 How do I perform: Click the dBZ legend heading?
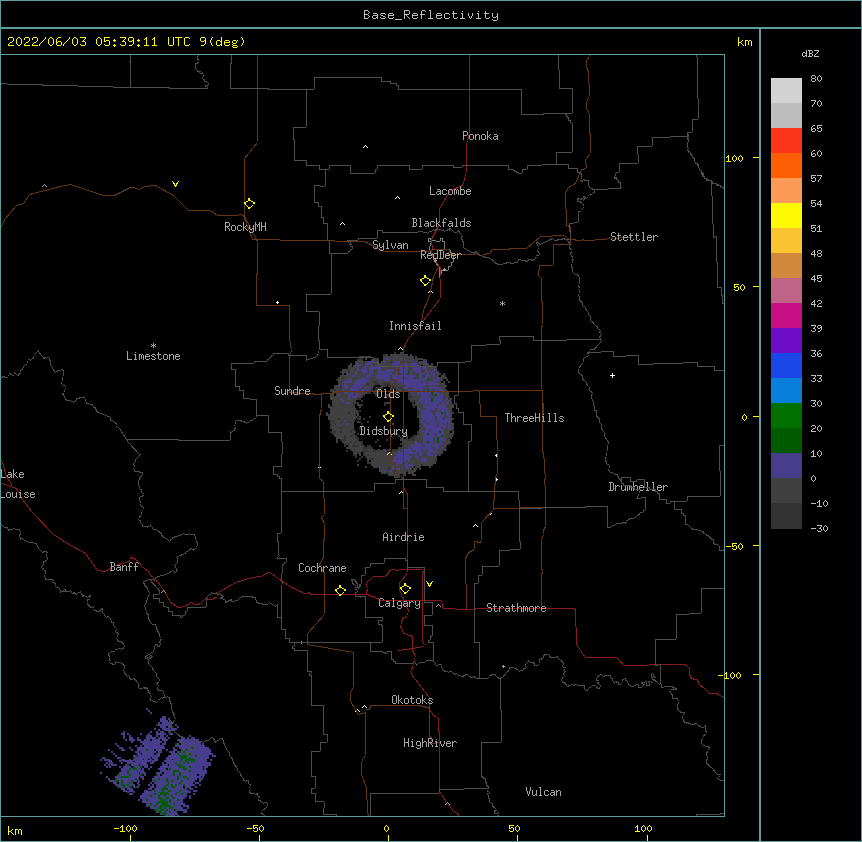coord(810,53)
